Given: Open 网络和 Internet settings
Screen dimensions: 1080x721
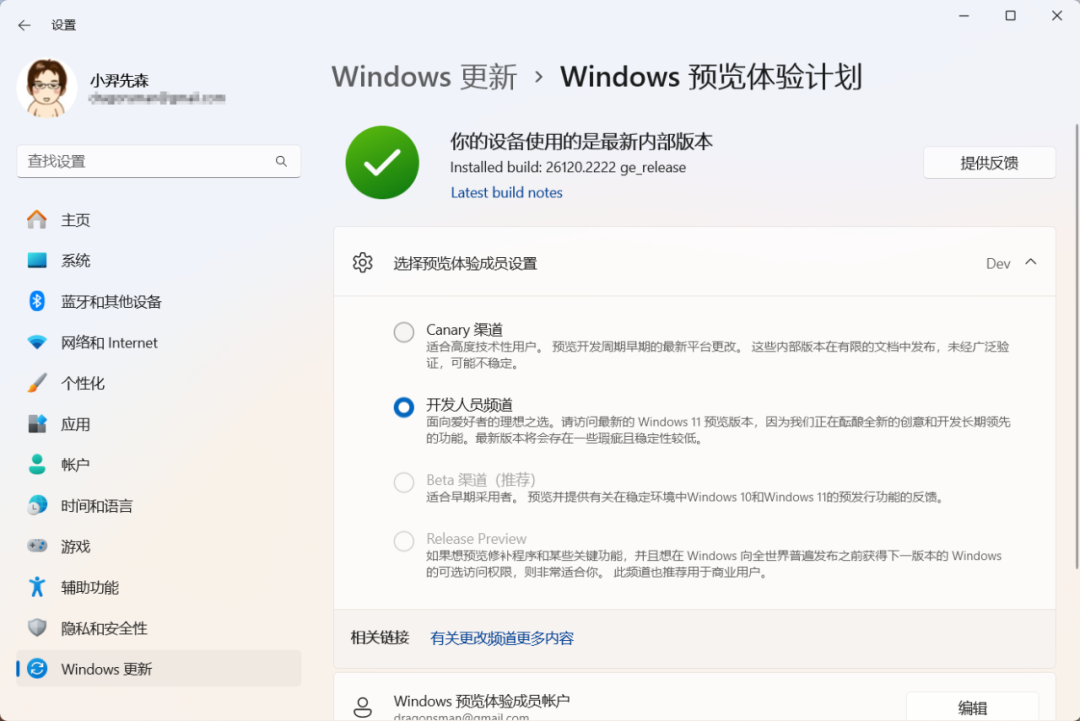Looking at the screenshot, I should tap(159, 342).
